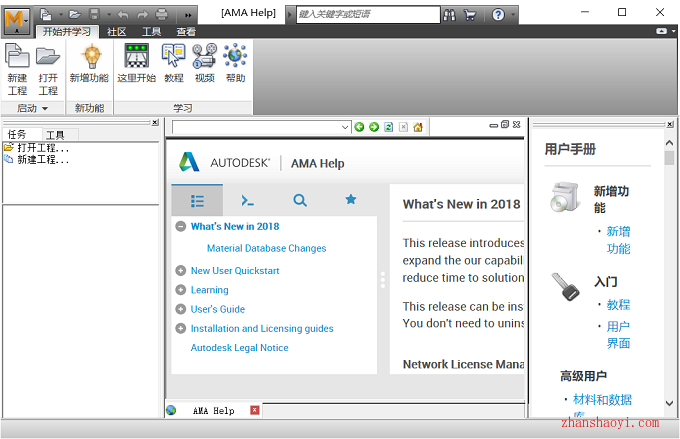
Task: Close the left task panel
Action: coord(155,122)
